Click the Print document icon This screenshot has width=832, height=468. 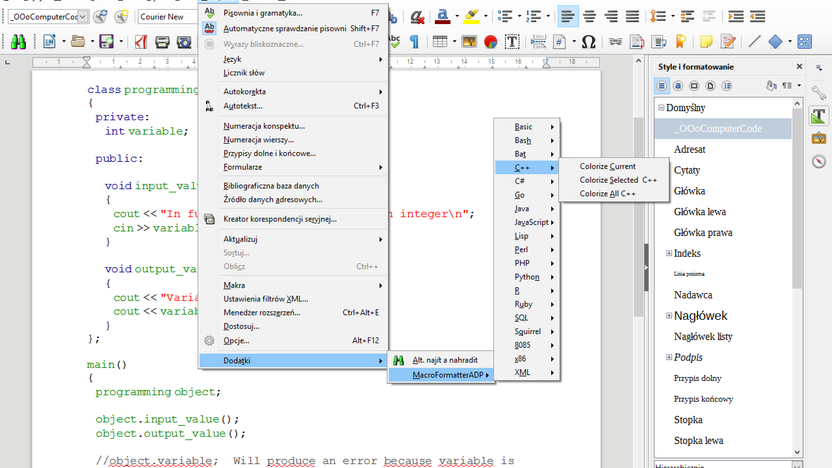coord(162,41)
